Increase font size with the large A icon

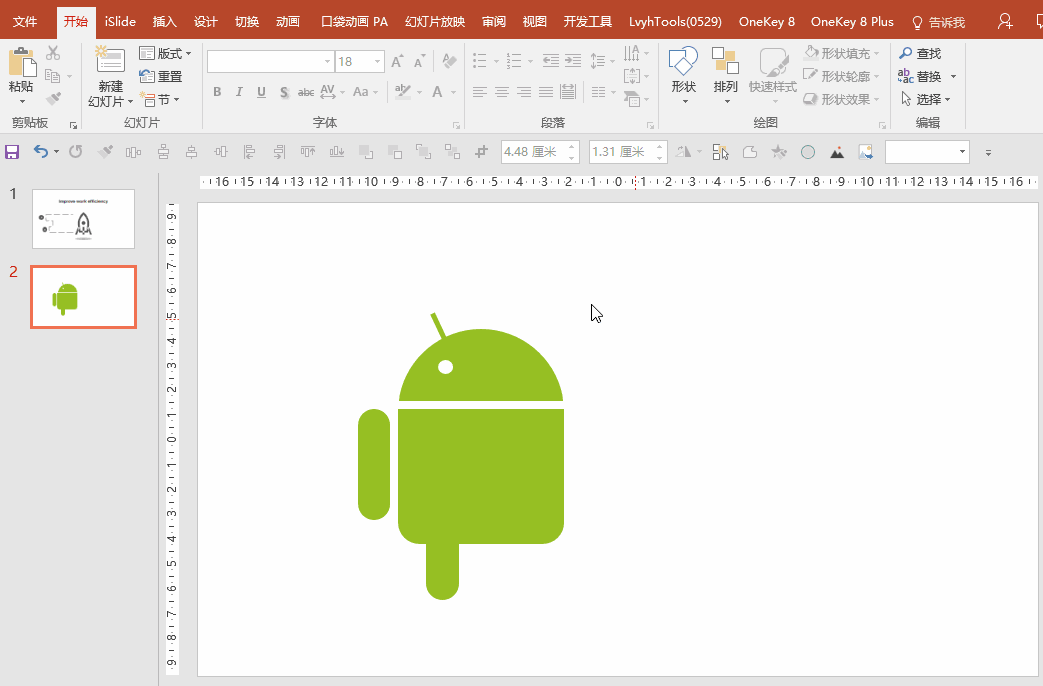pos(397,61)
